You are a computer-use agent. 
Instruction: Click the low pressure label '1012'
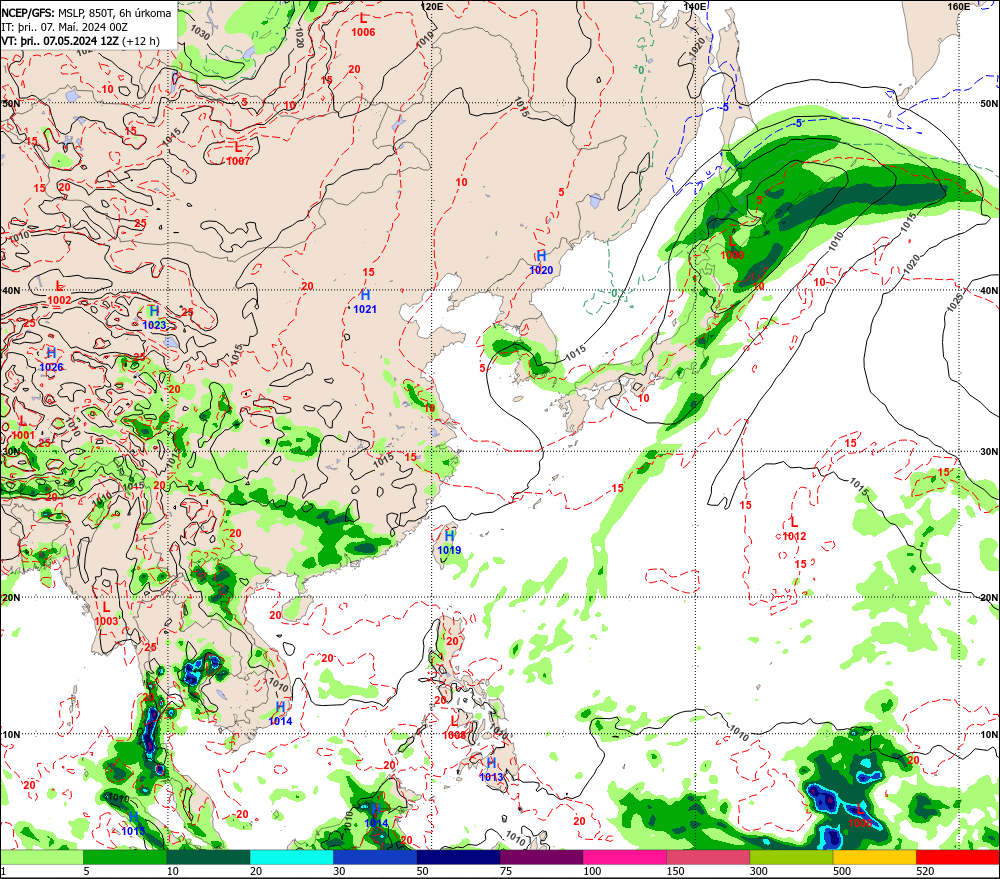794,536
